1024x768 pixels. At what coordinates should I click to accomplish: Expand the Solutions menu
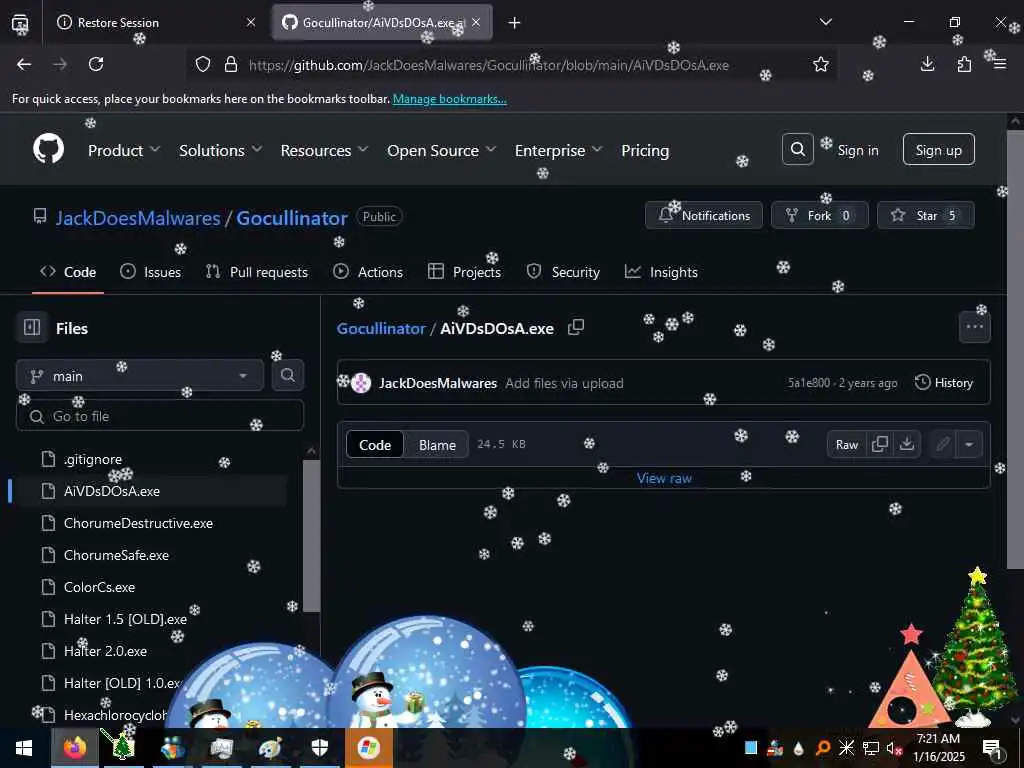coord(221,150)
